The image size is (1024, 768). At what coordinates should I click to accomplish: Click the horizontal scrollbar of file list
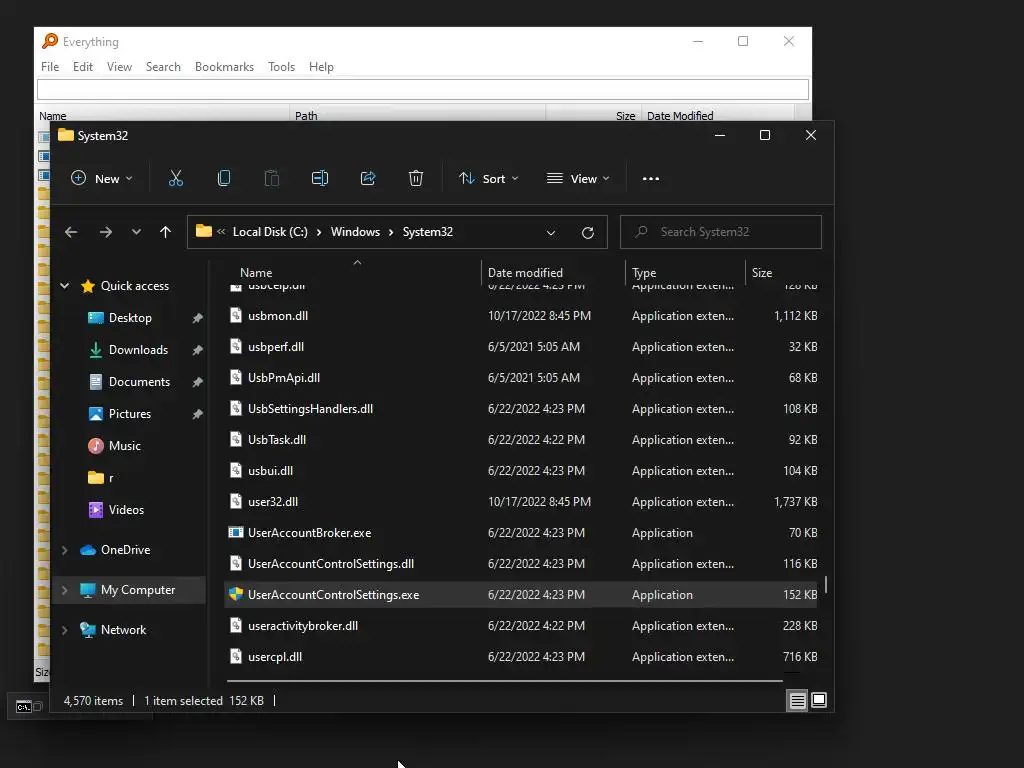pyautogui.click(x=505, y=680)
